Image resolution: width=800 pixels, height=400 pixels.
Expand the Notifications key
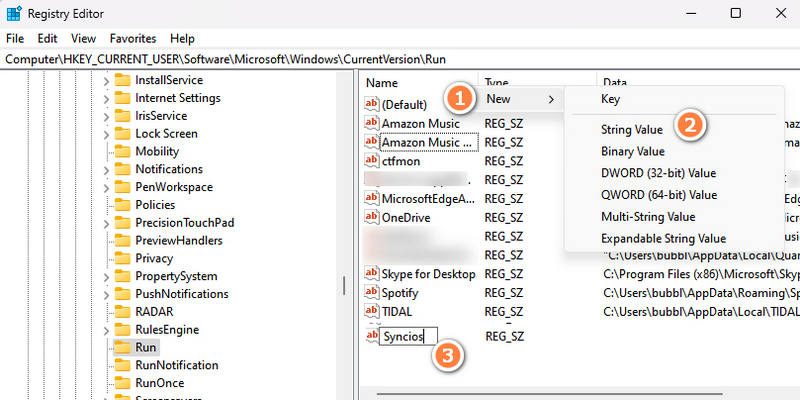[106, 170]
